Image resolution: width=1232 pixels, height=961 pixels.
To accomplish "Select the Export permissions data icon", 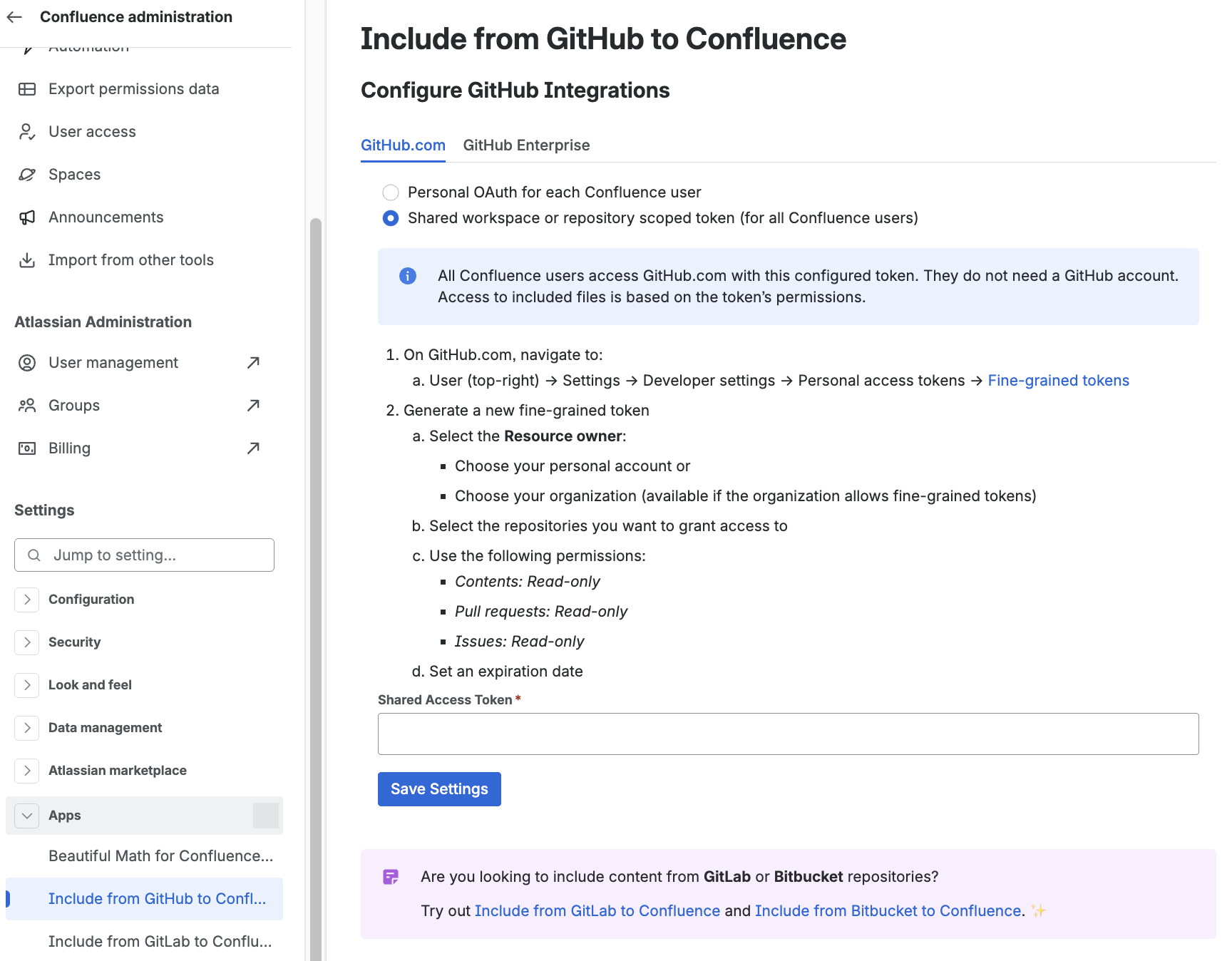I will (26, 88).
